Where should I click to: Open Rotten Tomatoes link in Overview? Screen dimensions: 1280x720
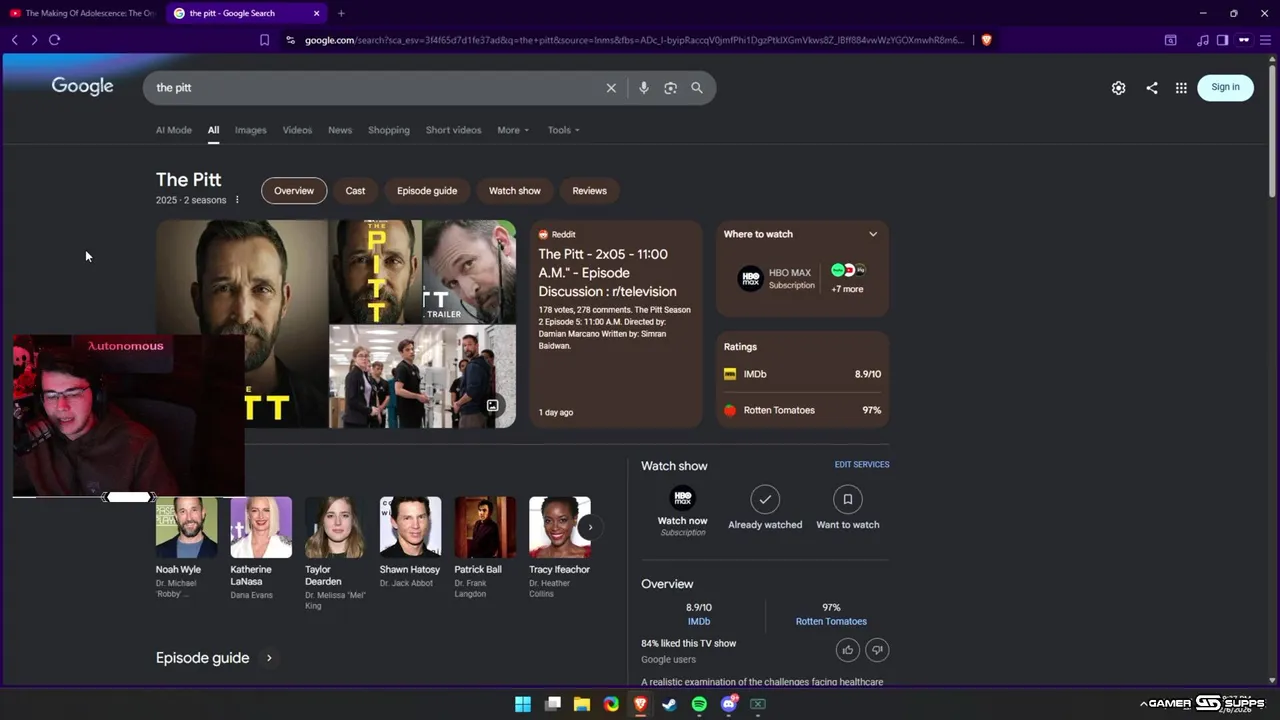tap(831, 621)
